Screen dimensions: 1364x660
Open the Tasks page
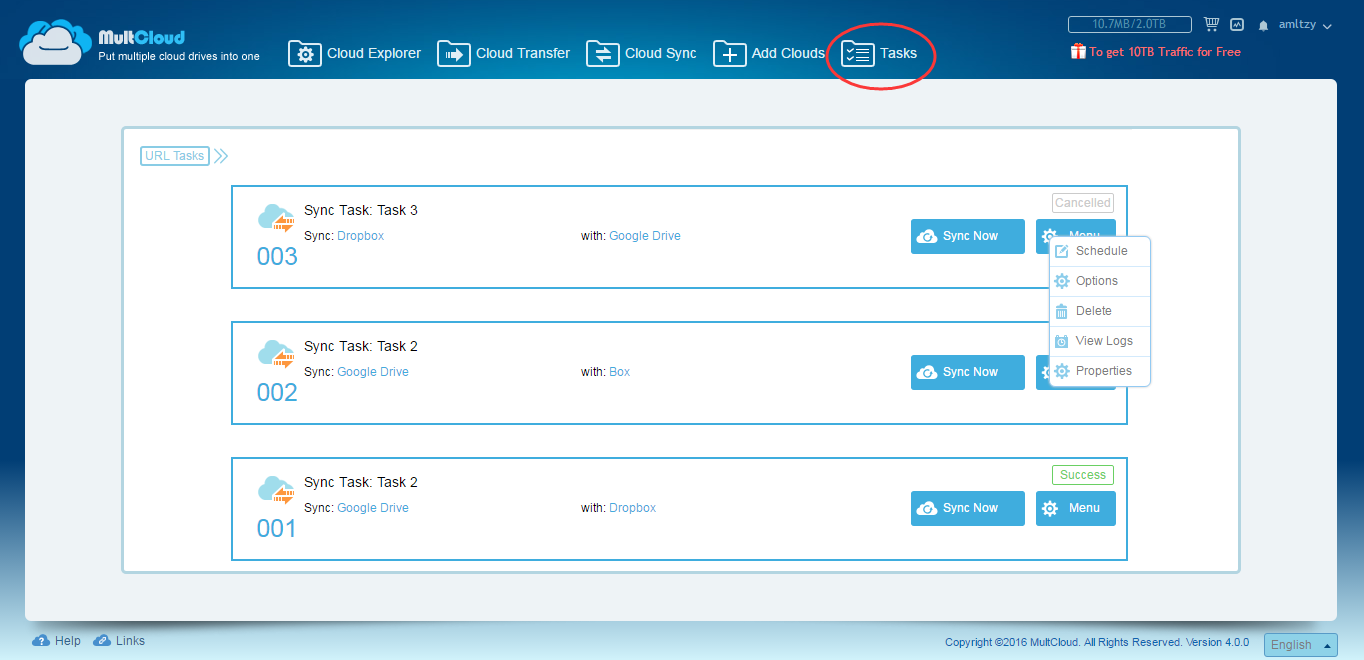880,54
